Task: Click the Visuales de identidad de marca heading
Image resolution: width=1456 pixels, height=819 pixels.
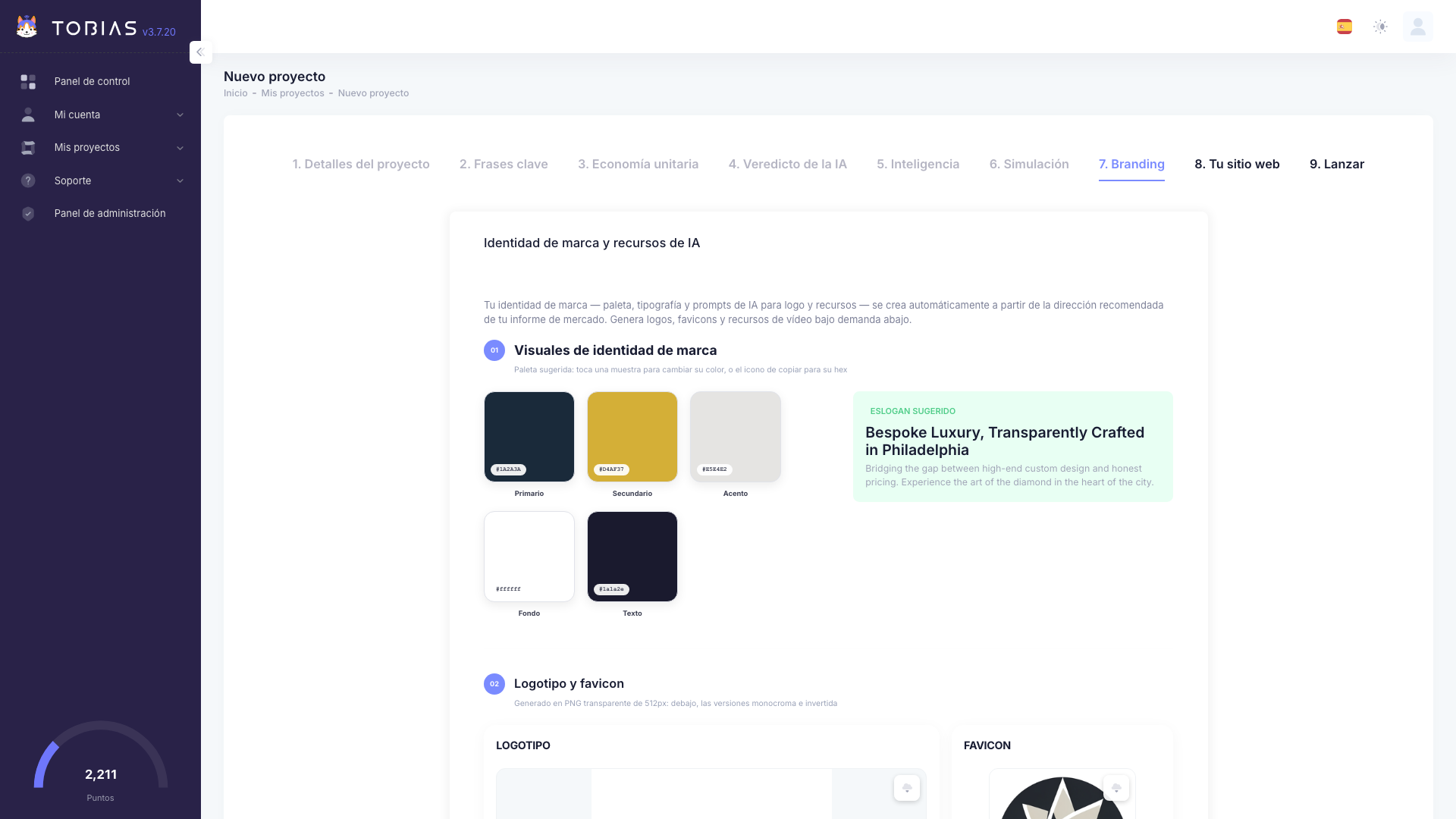Action: (616, 350)
